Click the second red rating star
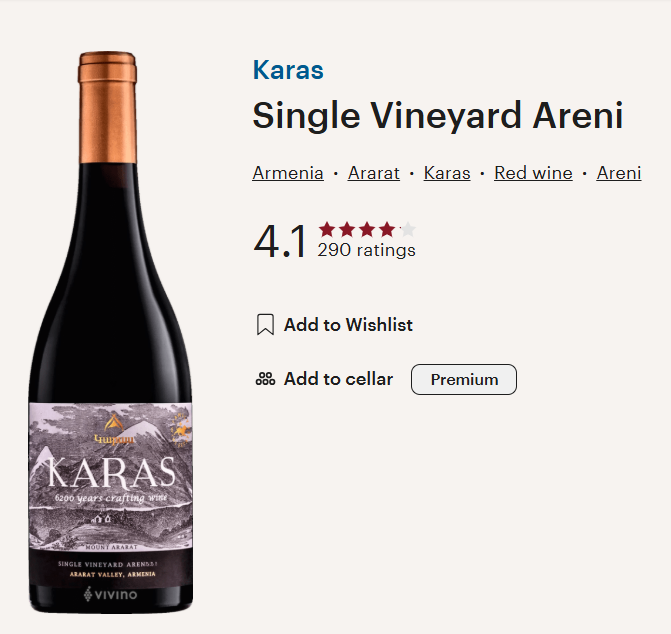 pos(347,229)
